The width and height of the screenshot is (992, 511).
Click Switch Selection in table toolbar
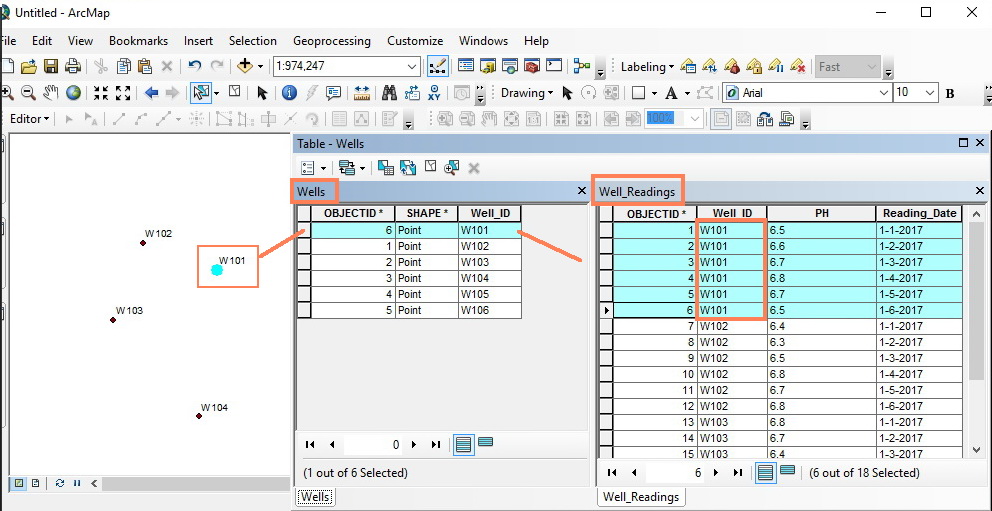408,168
